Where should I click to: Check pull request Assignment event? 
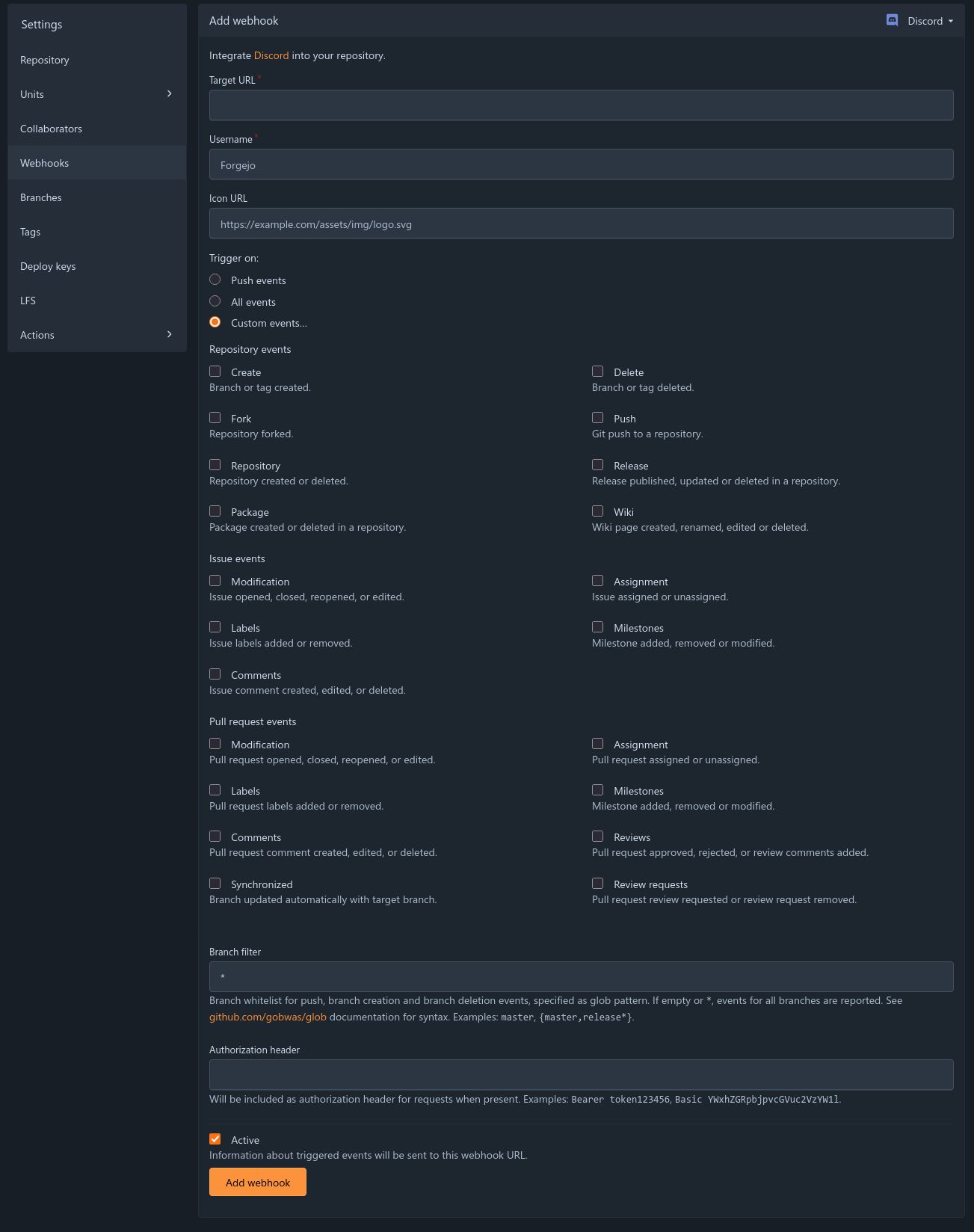click(x=598, y=744)
